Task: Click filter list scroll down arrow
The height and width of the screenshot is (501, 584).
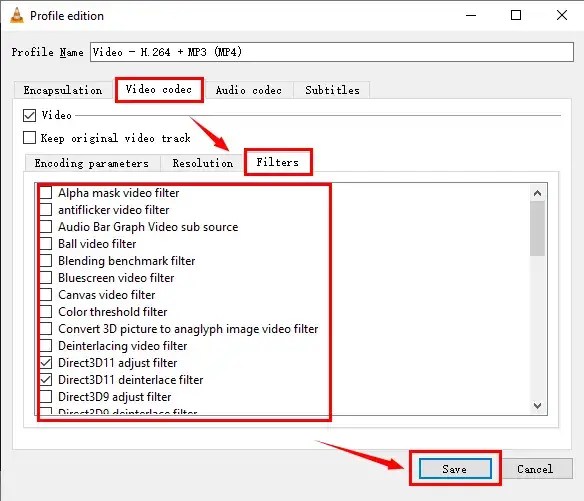Action: pos(537,405)
